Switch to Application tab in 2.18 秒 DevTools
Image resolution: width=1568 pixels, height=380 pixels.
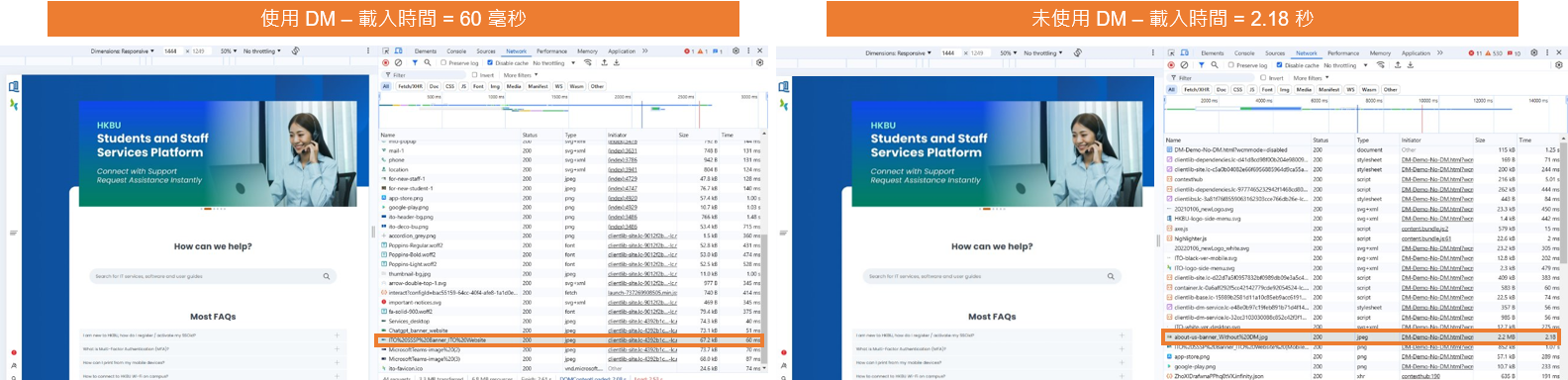click(x=1416, y=53)
